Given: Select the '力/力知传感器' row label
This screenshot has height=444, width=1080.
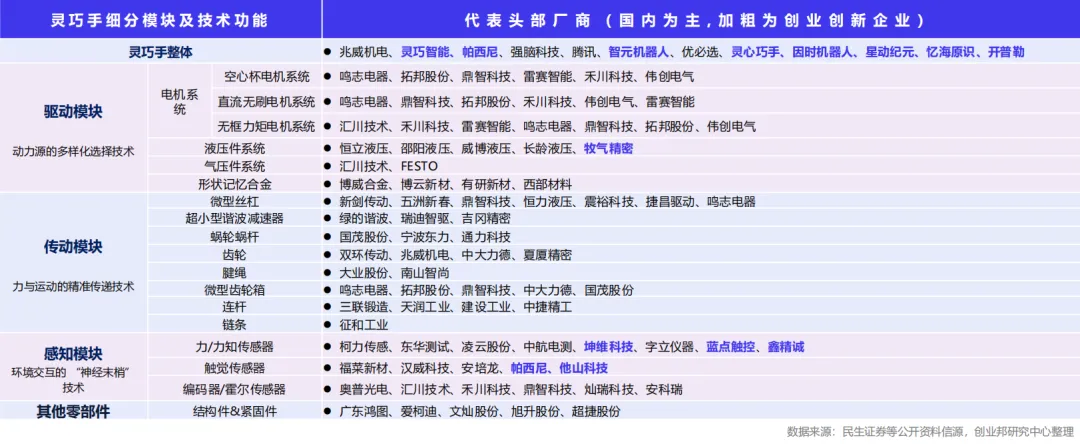Looking at the screenshot, I should [x=234, y=347].
